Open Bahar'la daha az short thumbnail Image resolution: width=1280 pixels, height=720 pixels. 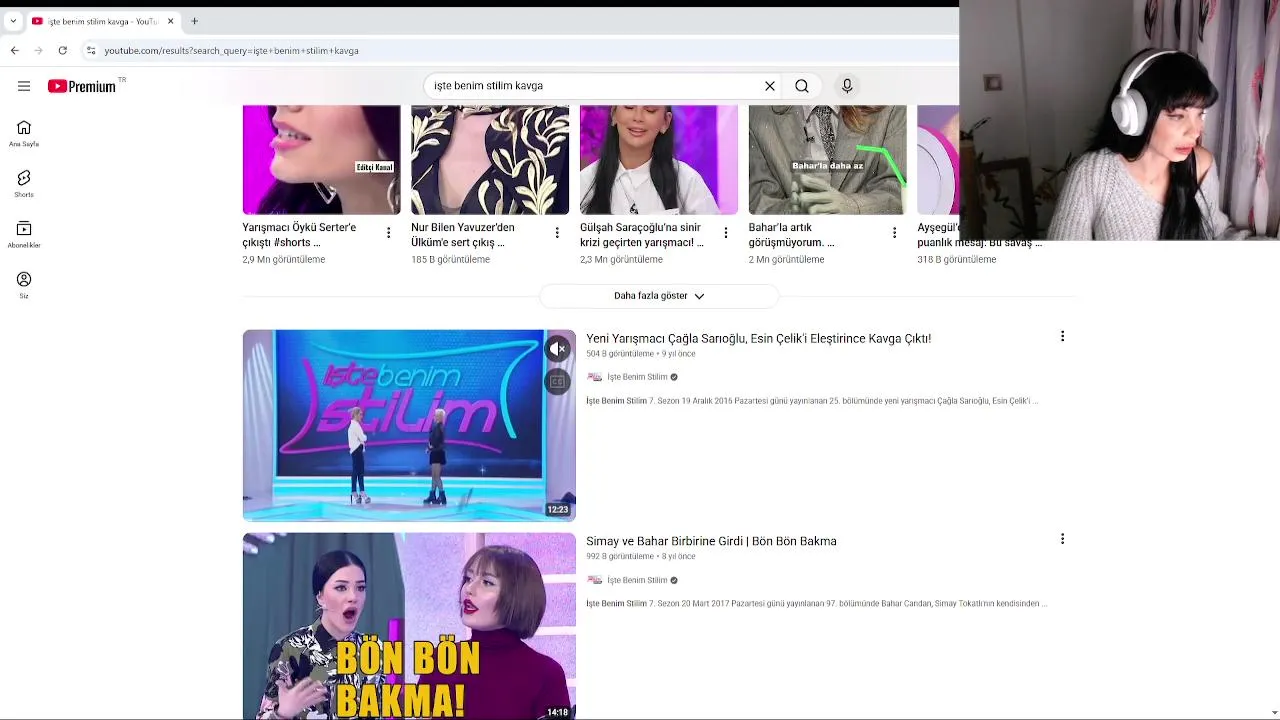pyautogui.click(x=828, y=160)
